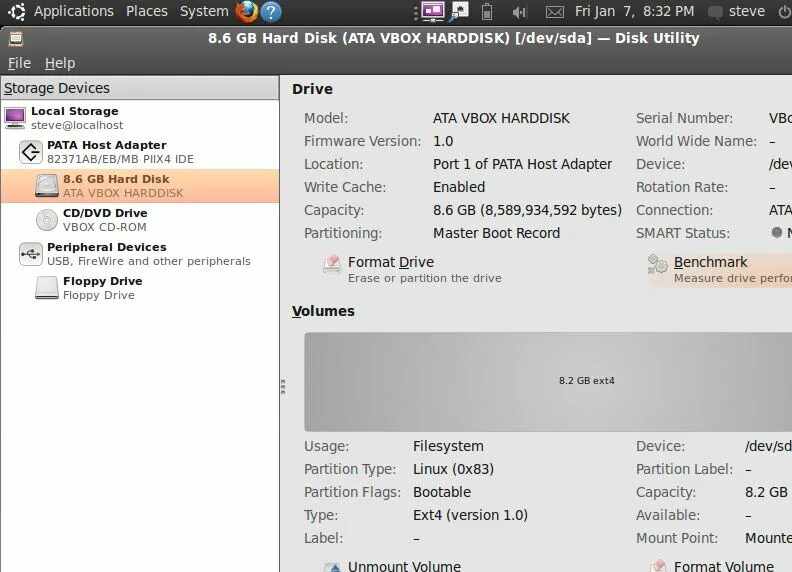Click the 8.6 GB Hard Disk drive icon
The image size is (792, 572).
tap(46, 185)
